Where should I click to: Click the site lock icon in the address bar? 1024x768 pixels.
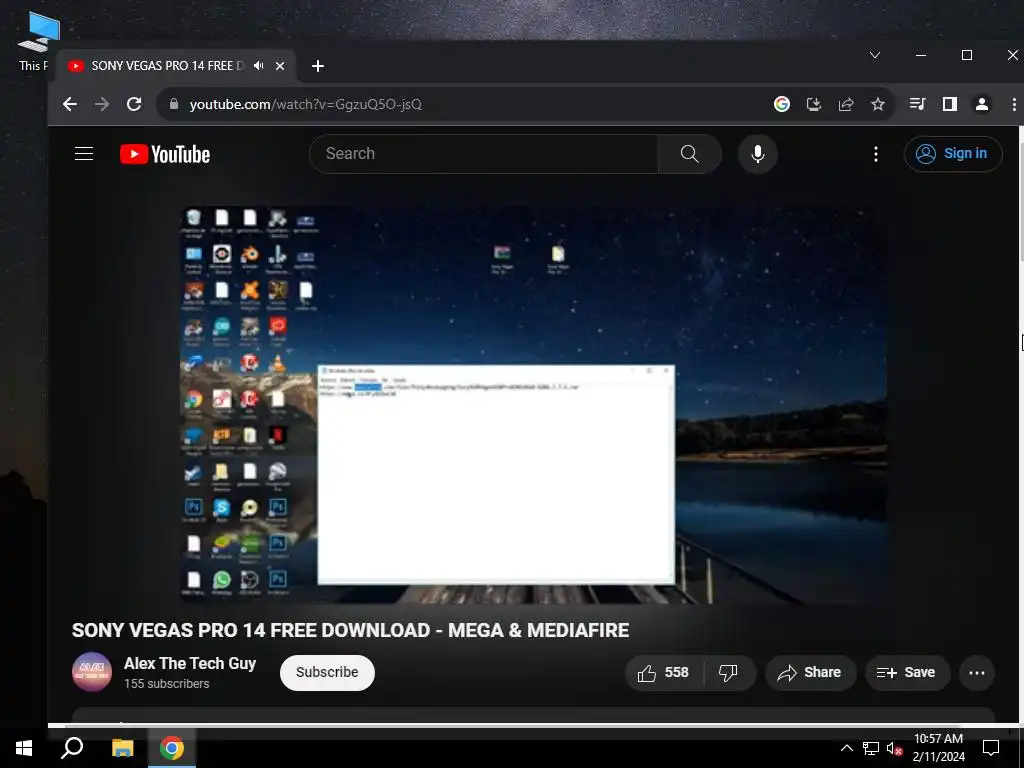174,104
